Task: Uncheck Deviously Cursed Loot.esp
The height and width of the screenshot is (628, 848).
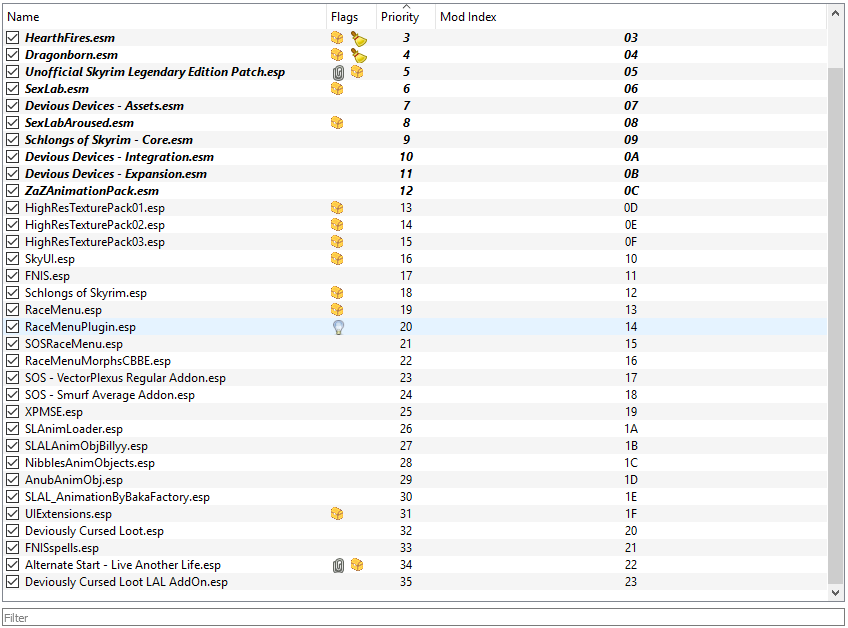Action: click(12, 531)
